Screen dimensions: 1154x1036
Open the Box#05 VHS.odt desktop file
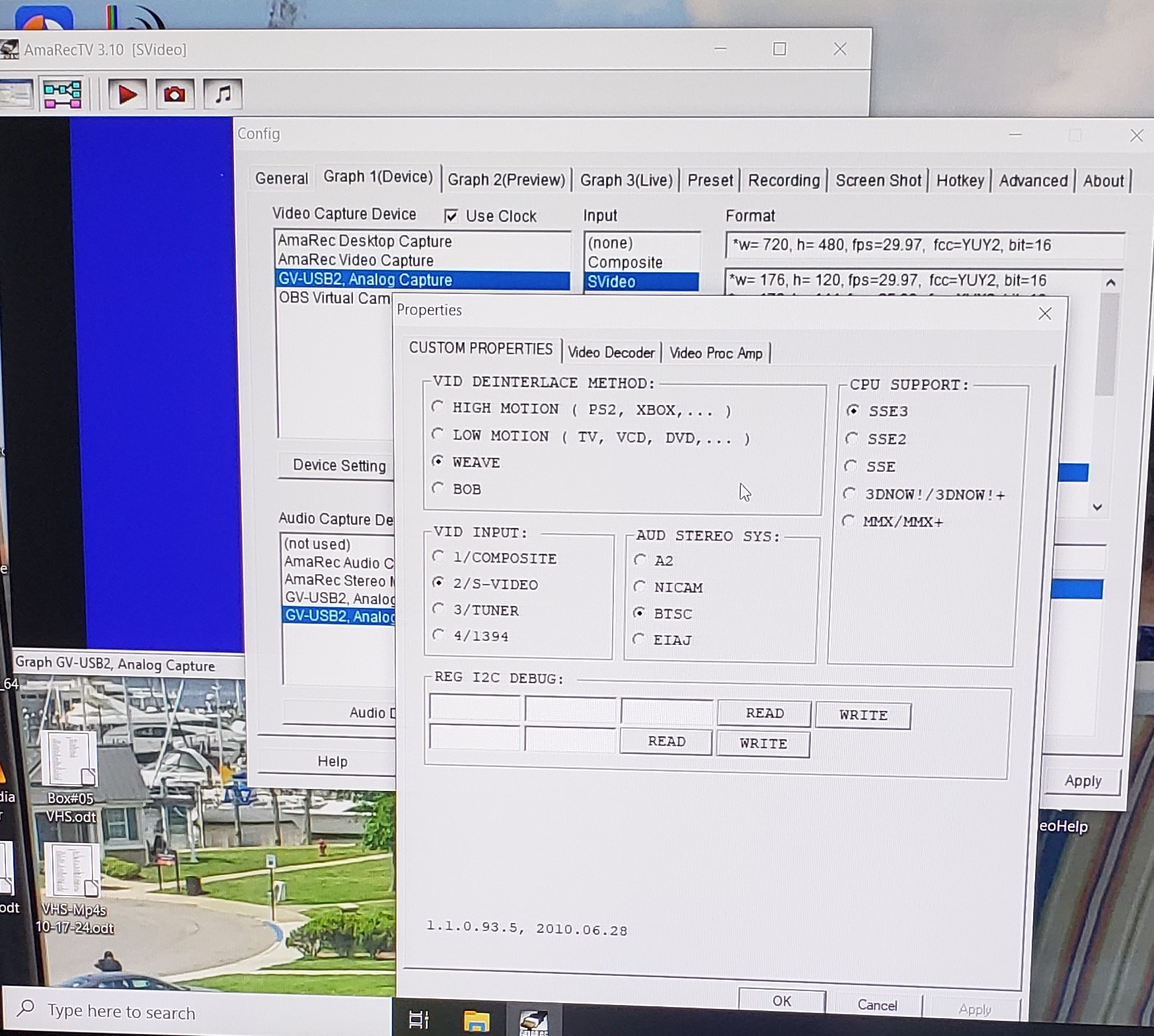click(70, 778)
